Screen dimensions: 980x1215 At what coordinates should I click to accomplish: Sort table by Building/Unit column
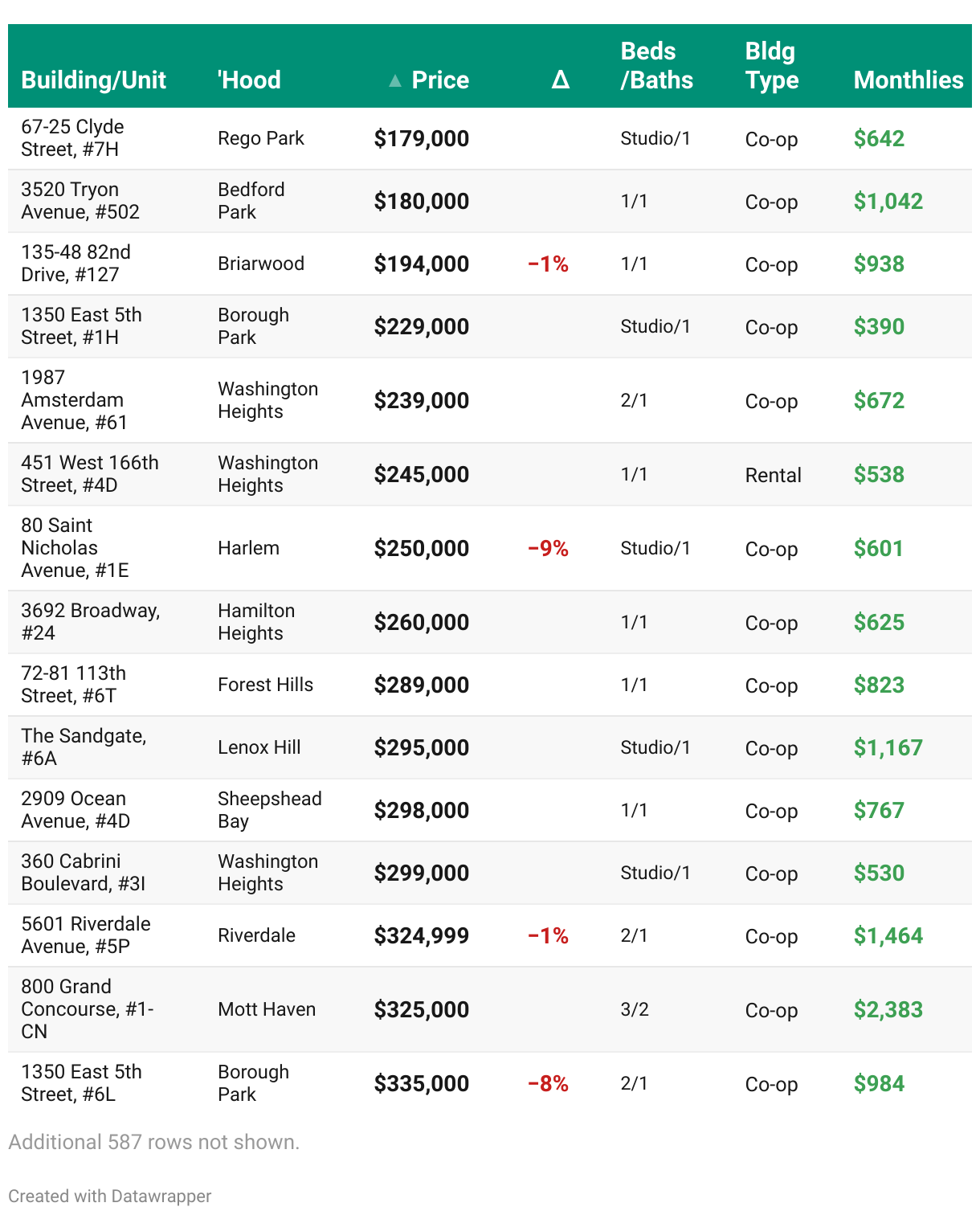(93, 80)
